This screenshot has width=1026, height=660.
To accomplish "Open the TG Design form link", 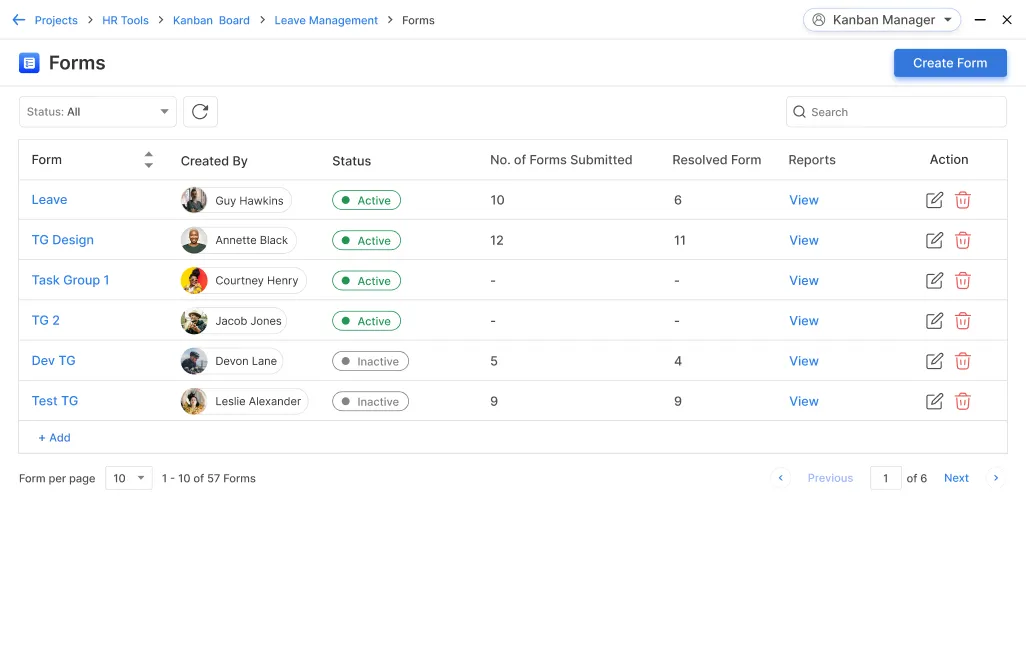I will tap(62, 240).
